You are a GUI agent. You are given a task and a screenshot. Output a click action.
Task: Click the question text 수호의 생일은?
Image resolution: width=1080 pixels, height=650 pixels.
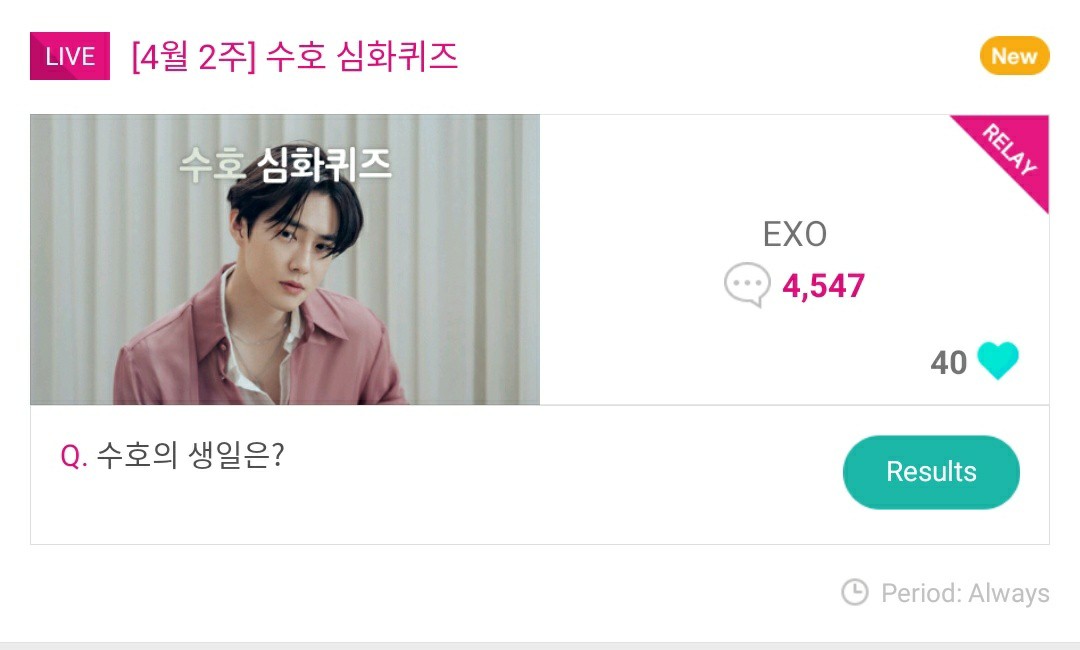tap(190, 455)
